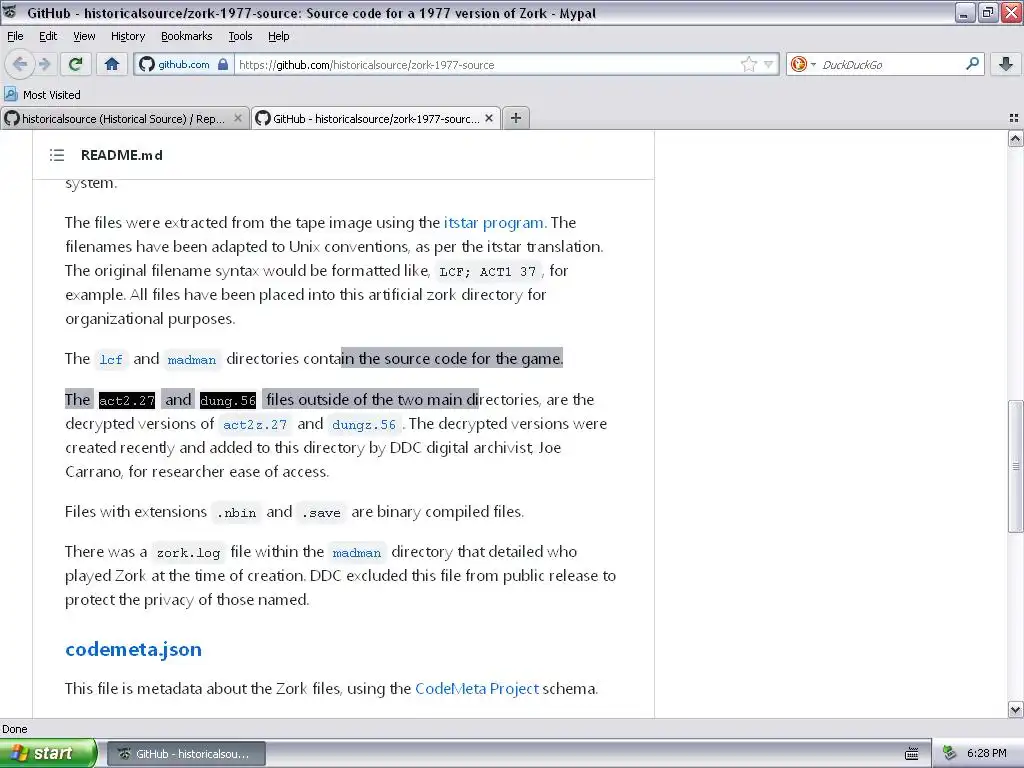Viewport: 1024px width, 768px height.
Task: Go forward with the Forward arrow button
Action: (44, 64)
